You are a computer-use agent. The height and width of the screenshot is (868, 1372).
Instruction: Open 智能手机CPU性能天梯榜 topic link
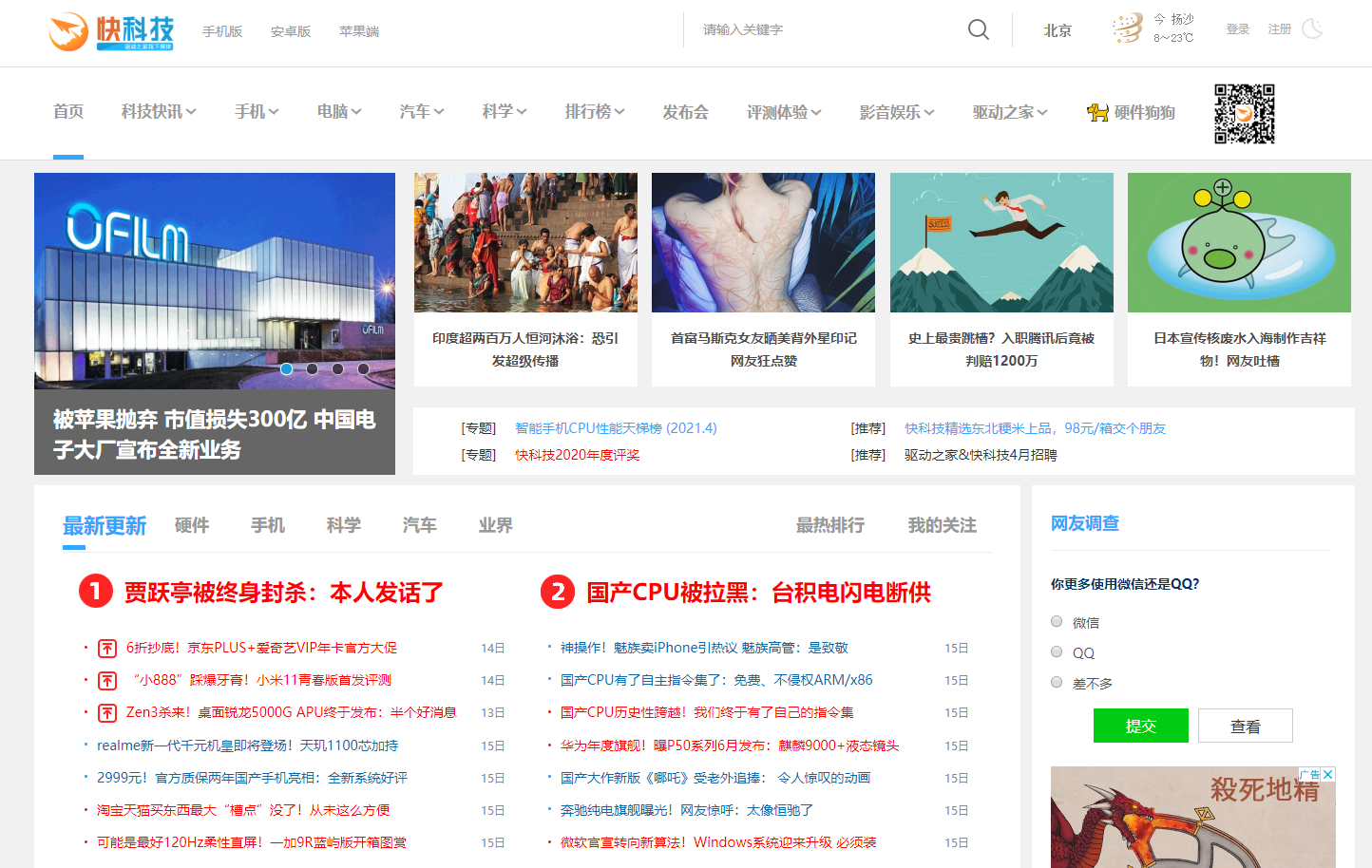pyautogui.click(x=616, y=428)
